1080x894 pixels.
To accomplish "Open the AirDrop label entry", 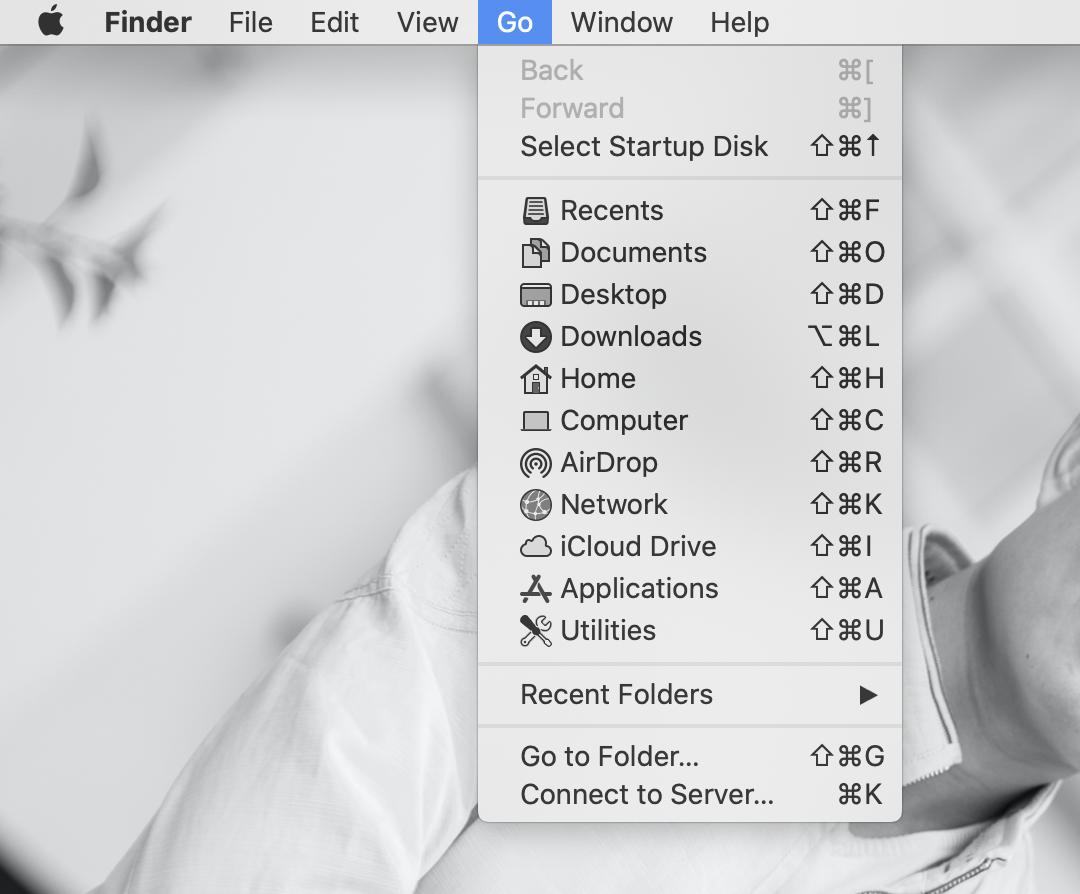I will 609,463.
